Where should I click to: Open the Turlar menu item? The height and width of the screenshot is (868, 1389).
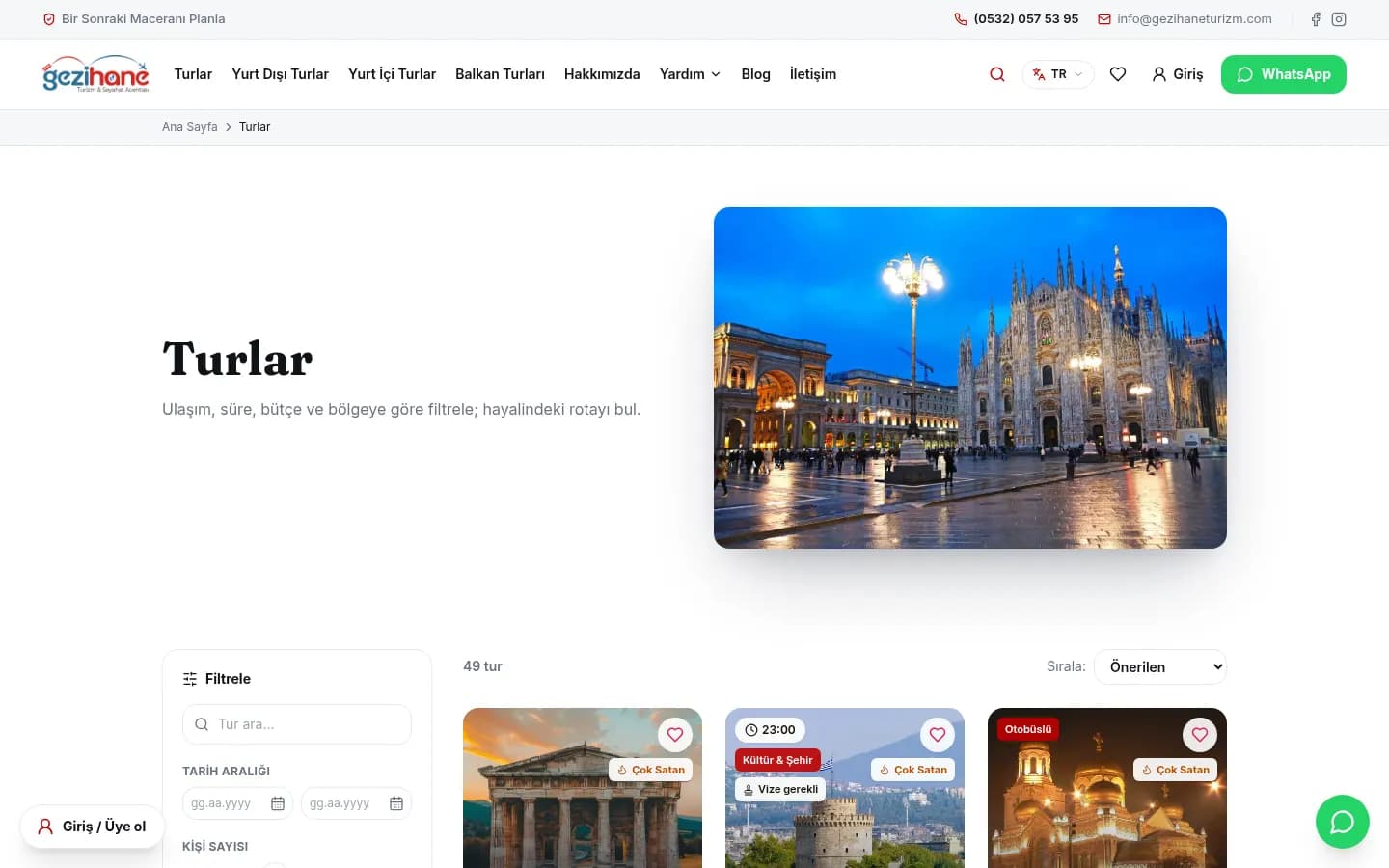click(193, 74)
